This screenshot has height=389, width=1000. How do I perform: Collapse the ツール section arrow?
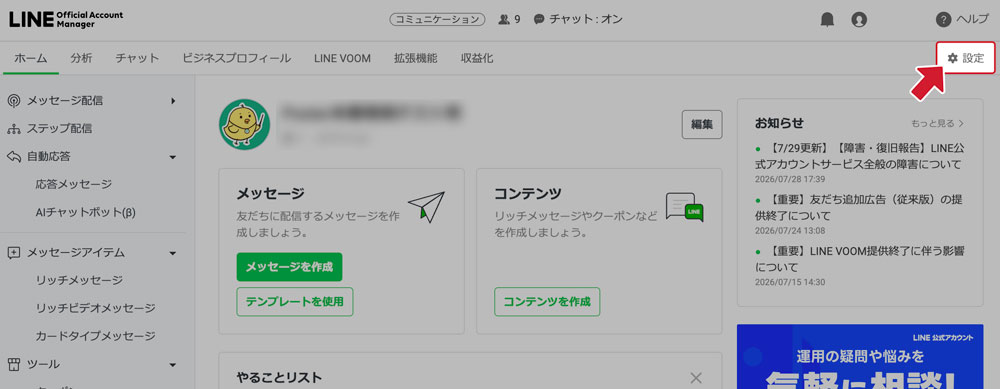coord(172,365)
